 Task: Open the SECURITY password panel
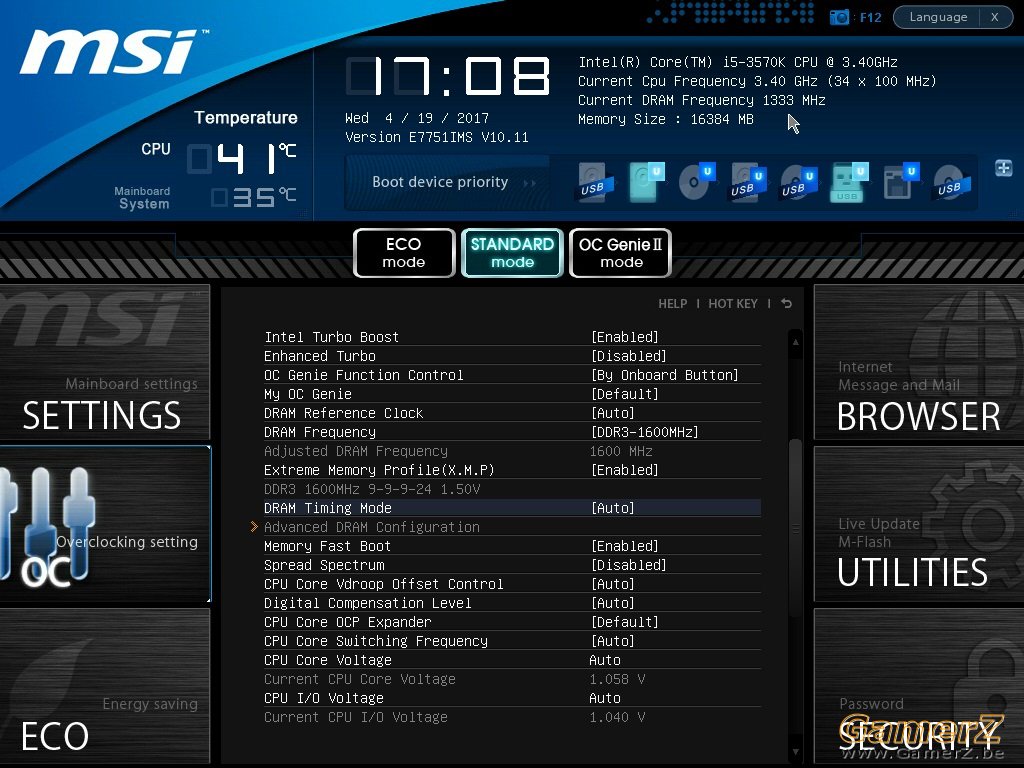pyautogui.click(x=919, y=686)
